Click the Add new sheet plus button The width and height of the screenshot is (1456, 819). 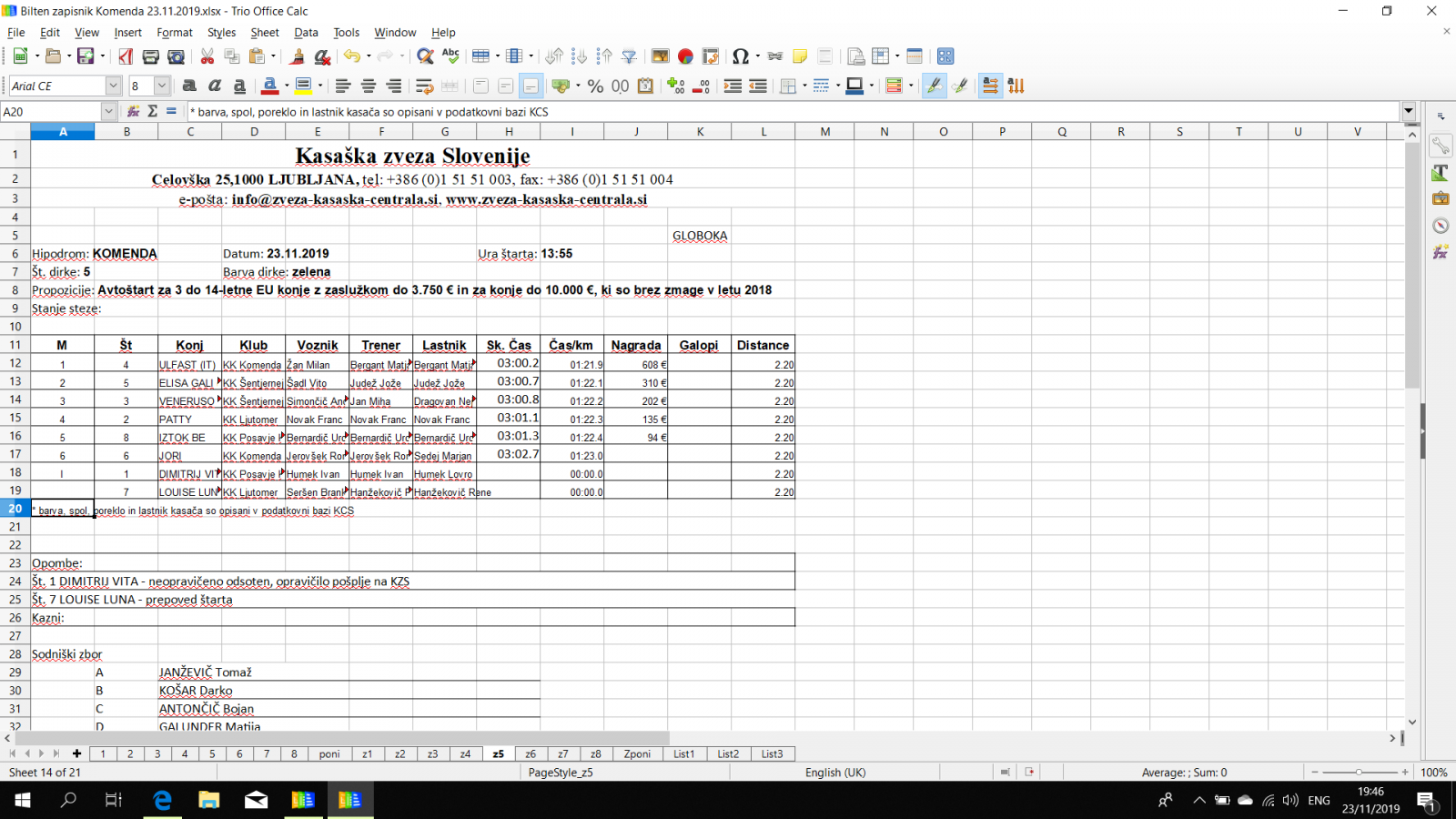coord(77,753)
